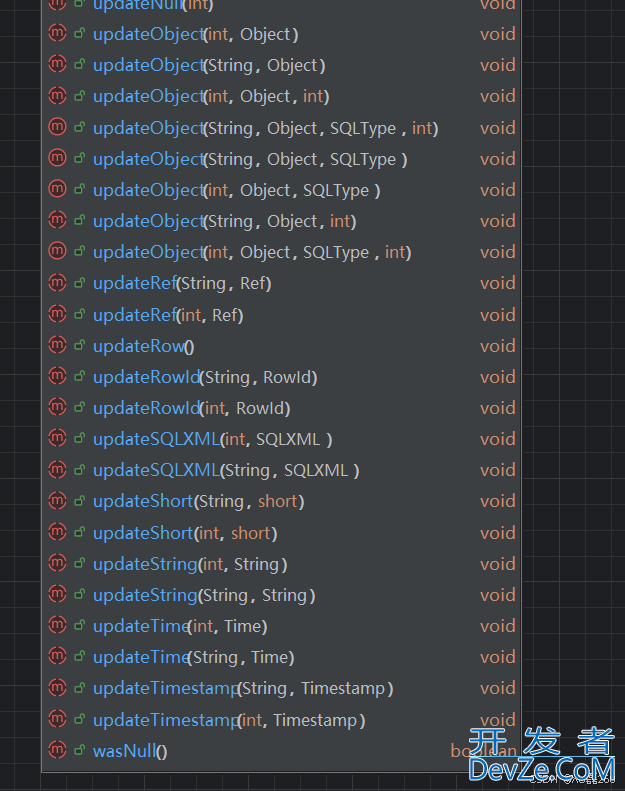Click method icon beside updateShort(String, short)
Viewport: 625px width, 791px height.
[x=58, y=500]
